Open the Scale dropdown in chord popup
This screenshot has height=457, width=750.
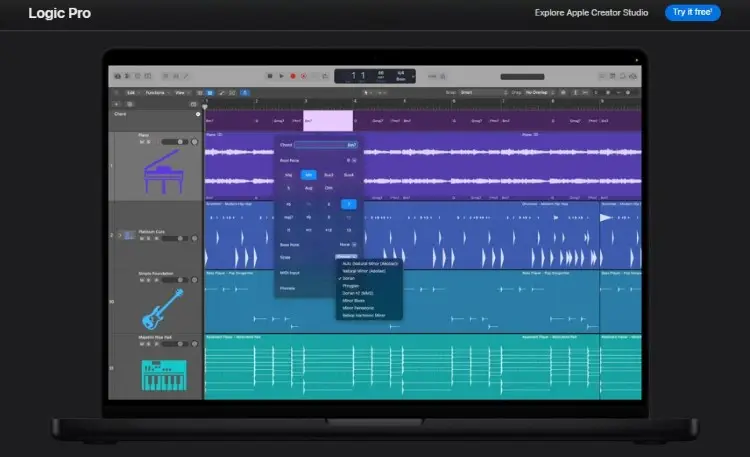click(346, 257)
